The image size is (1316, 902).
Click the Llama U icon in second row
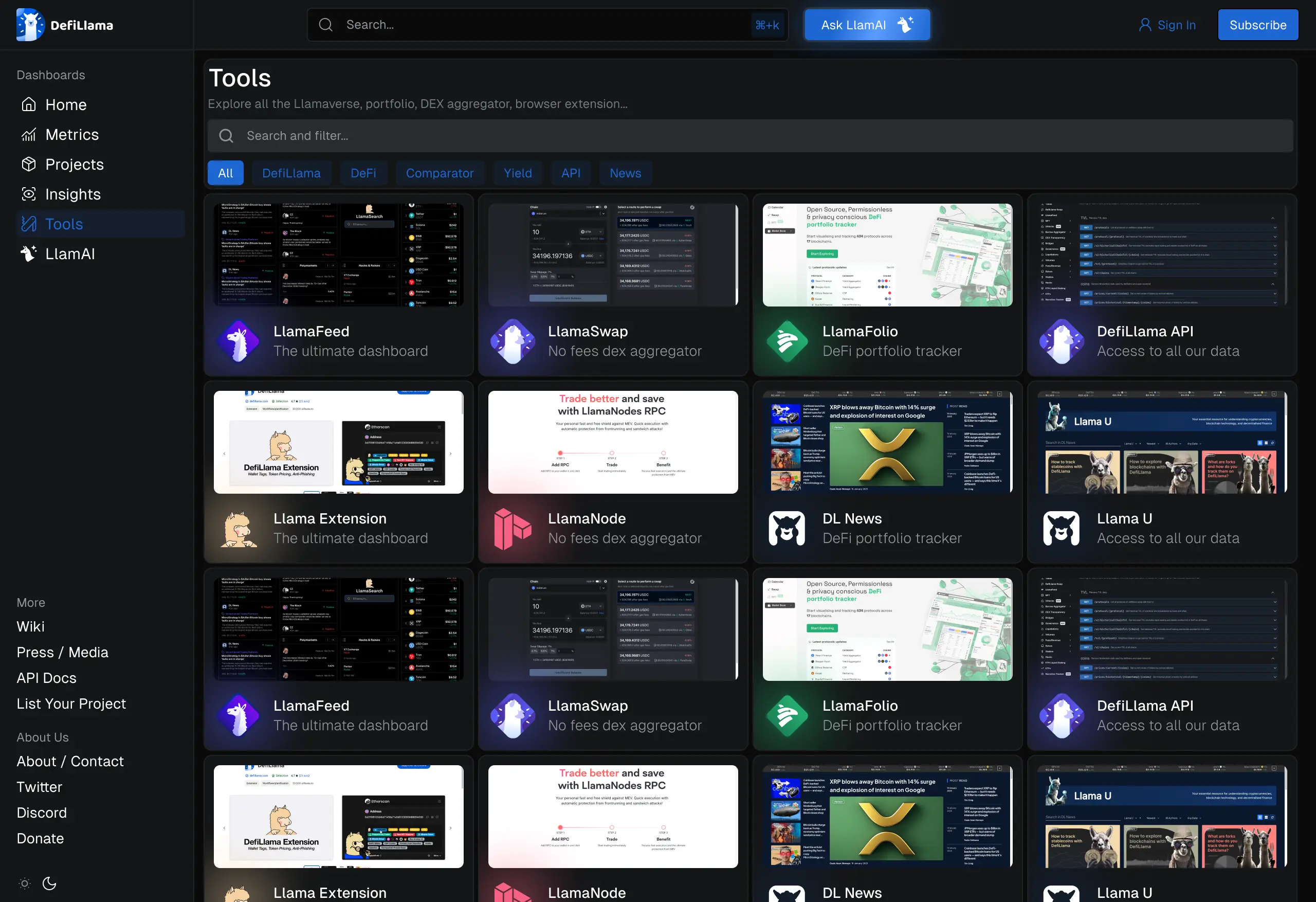point(1062,529)
